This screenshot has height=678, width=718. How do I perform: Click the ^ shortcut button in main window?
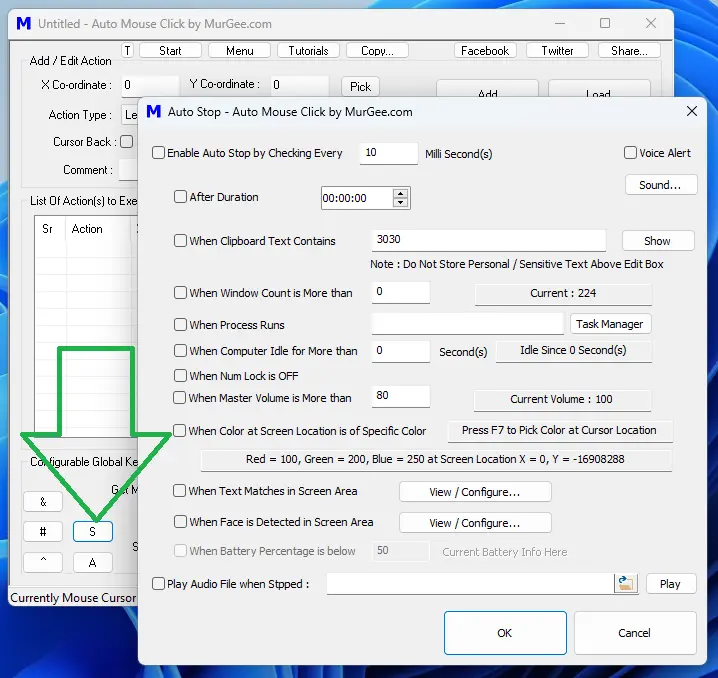coord(43,562)
